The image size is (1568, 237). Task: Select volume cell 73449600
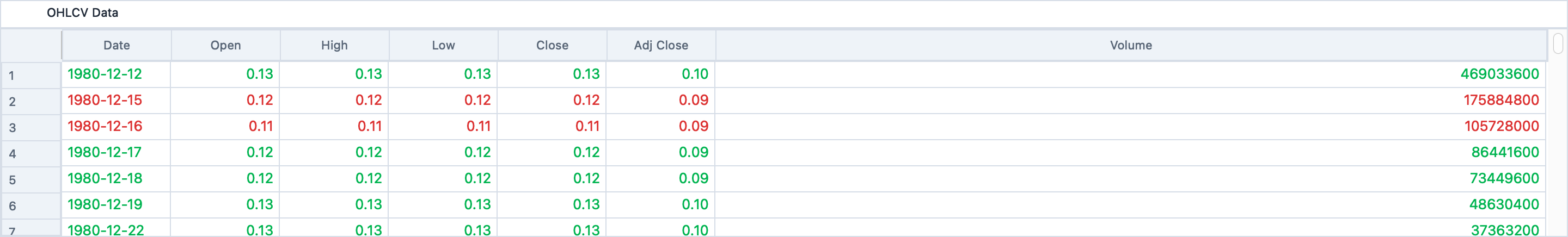(x=1131, y=179)
